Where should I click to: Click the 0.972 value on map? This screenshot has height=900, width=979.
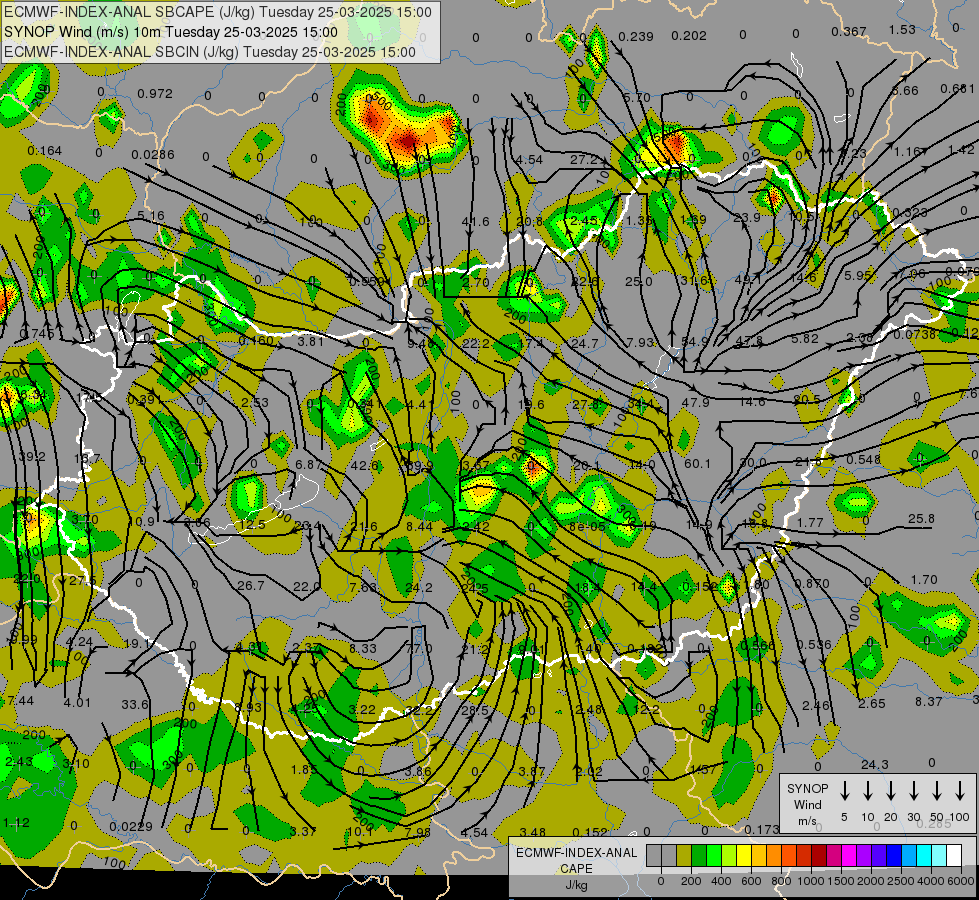pyautogui.click(x=155, y=94)
